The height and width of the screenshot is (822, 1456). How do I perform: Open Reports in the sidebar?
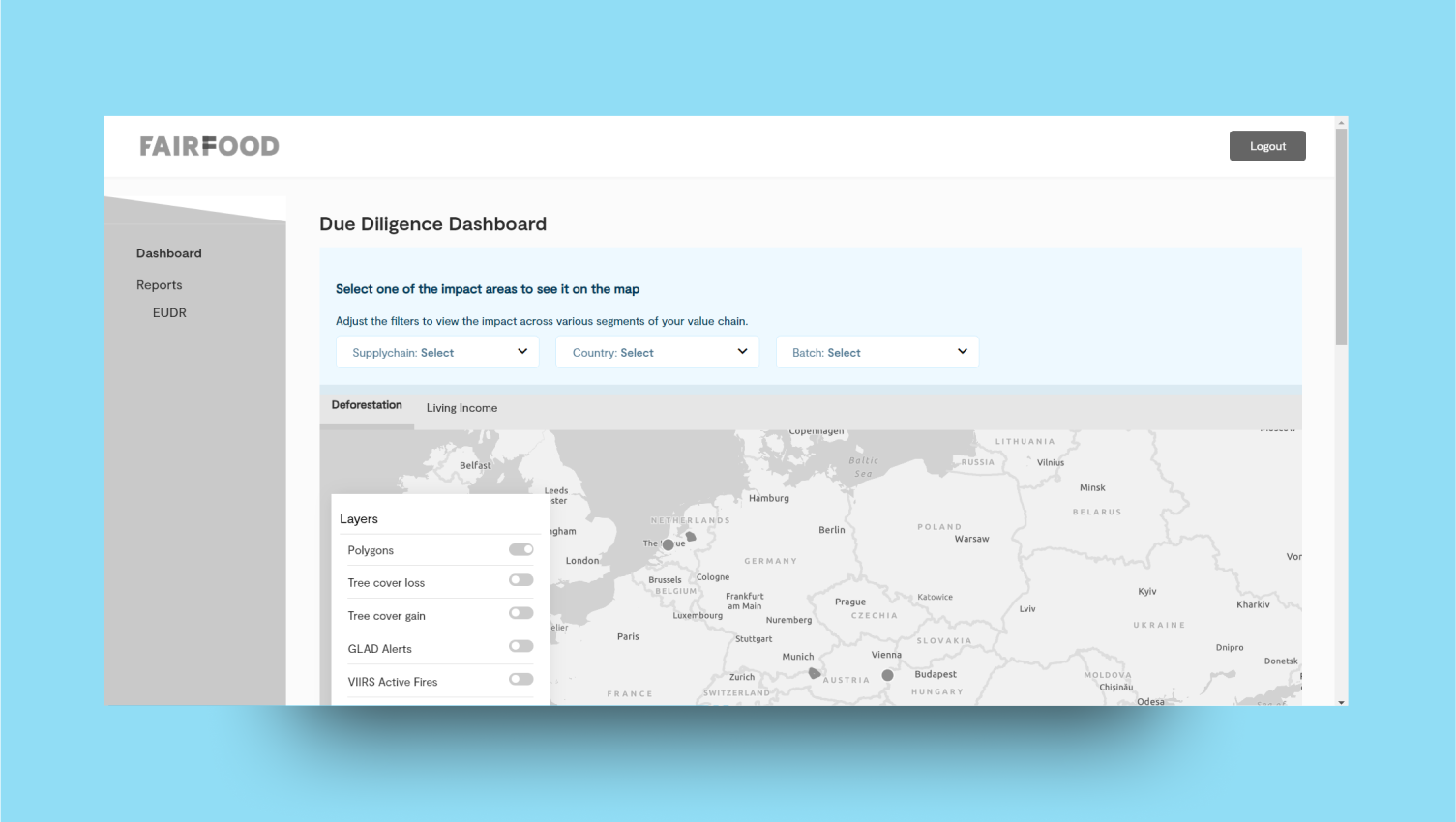(x=160, y=285)
